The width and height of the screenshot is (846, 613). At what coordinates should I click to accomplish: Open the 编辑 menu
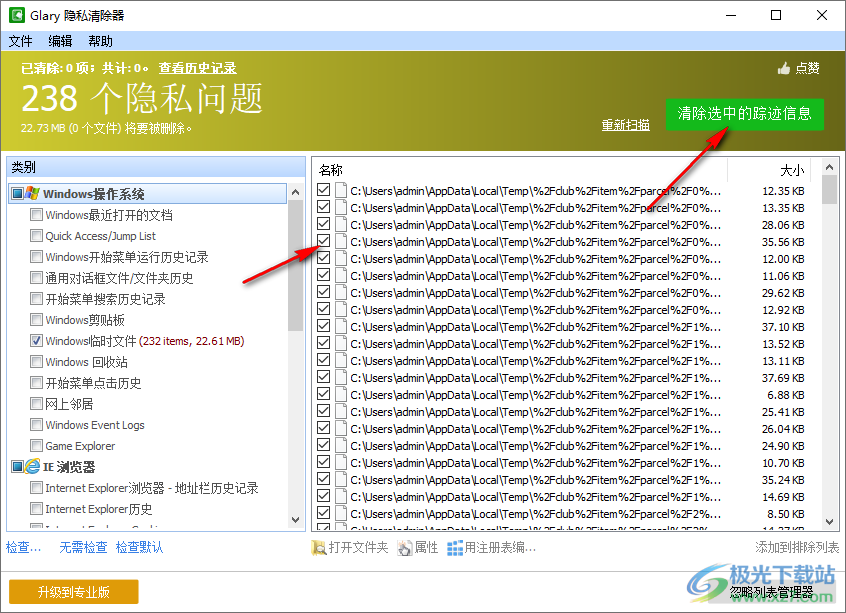60,41
